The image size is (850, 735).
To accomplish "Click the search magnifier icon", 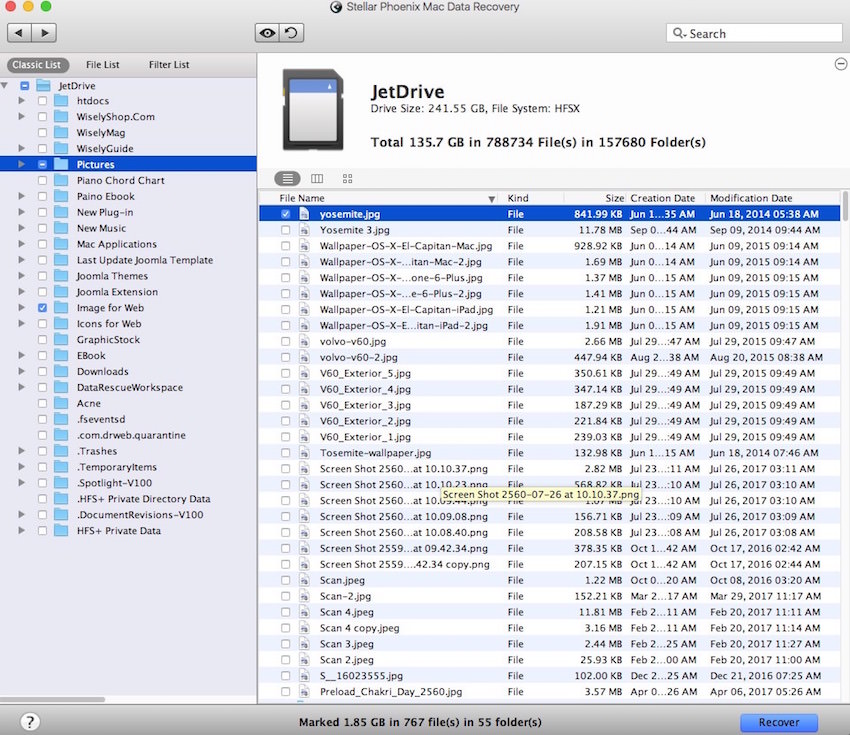I will (679, 33).
